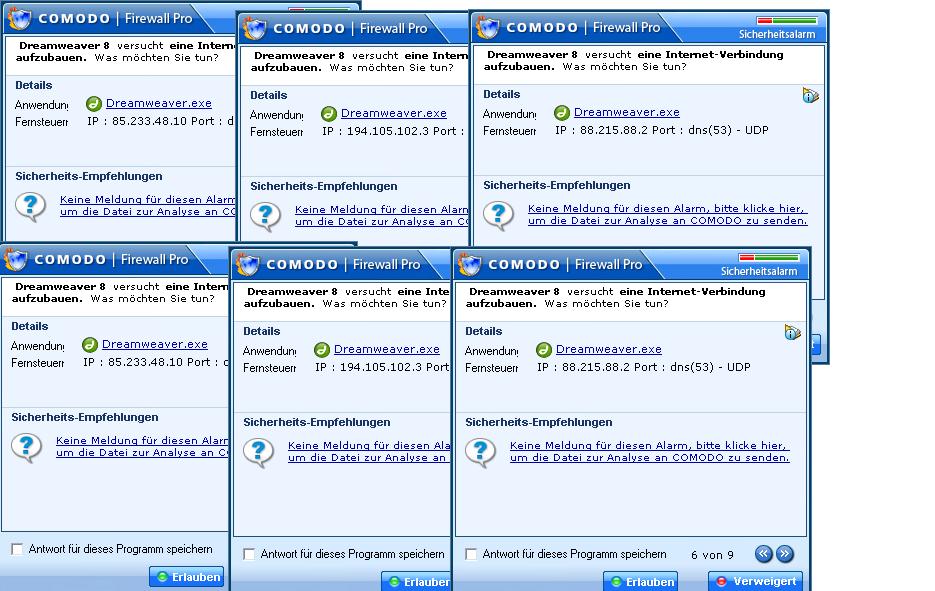Screen dimensions: 935x591
Task: Click Erlauben in lower 194.105.102.3 alert
Action: 416,581
